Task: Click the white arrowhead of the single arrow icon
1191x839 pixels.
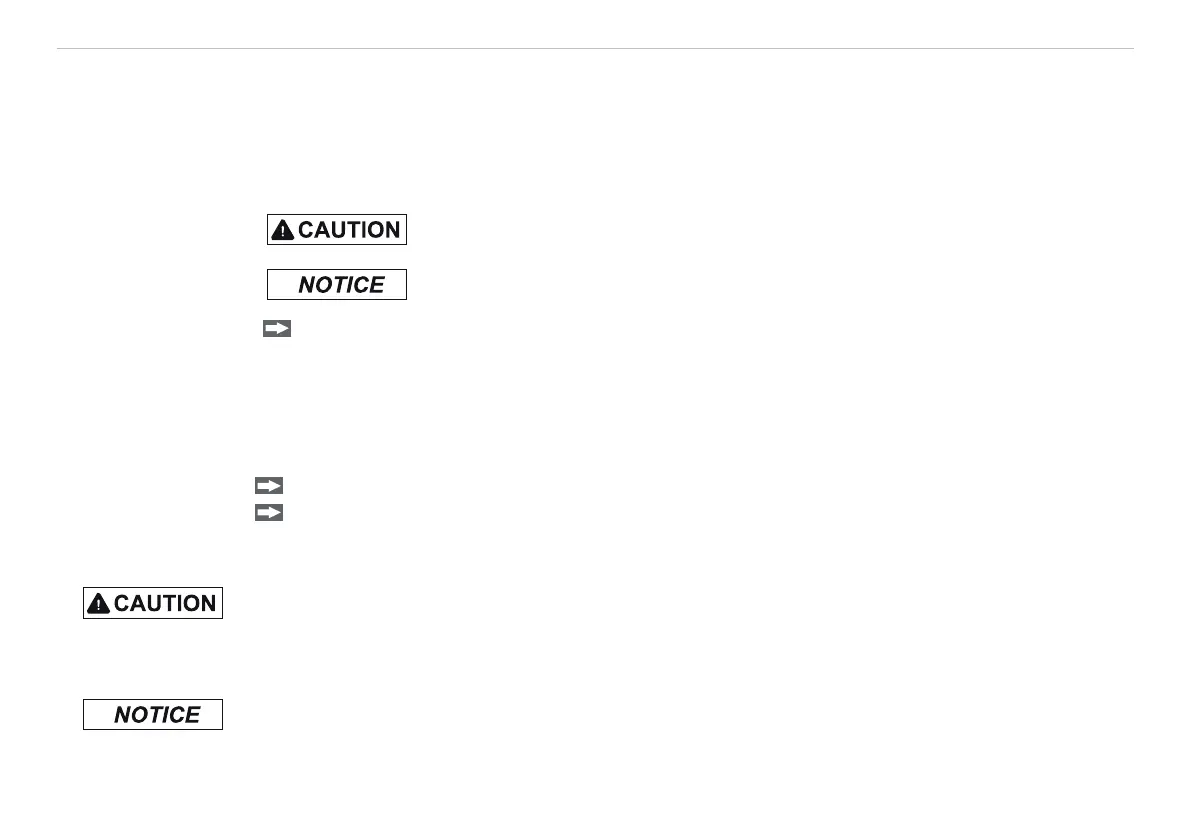Action: (x=283, y=328)
